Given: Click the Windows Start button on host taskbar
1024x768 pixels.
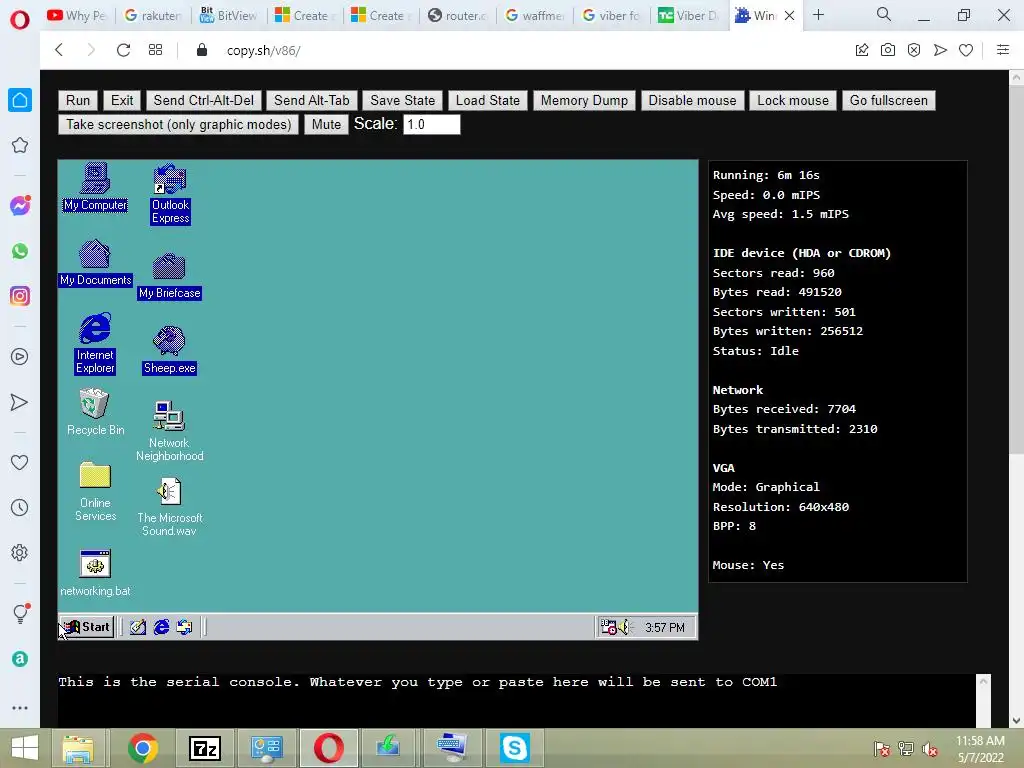Looking at the screenshot, I should 25,748.
